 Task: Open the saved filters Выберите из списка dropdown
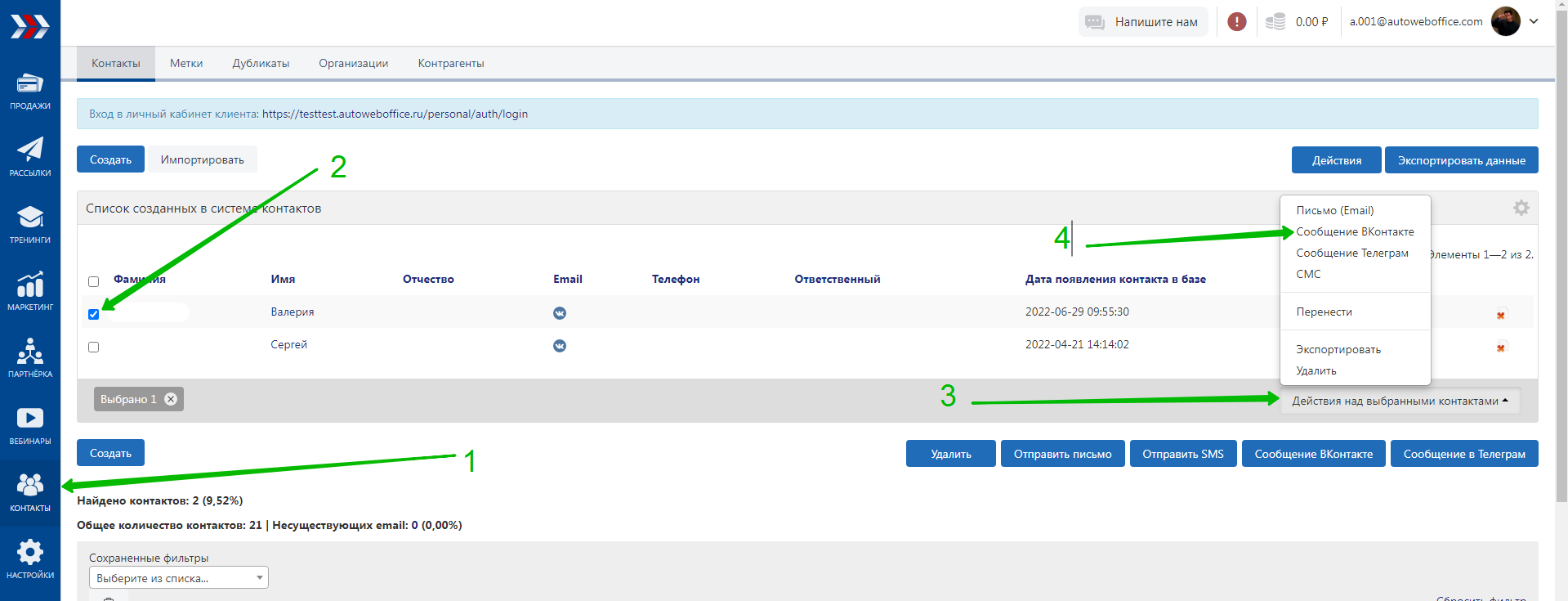pyautogui.click(x=178, y=578)
